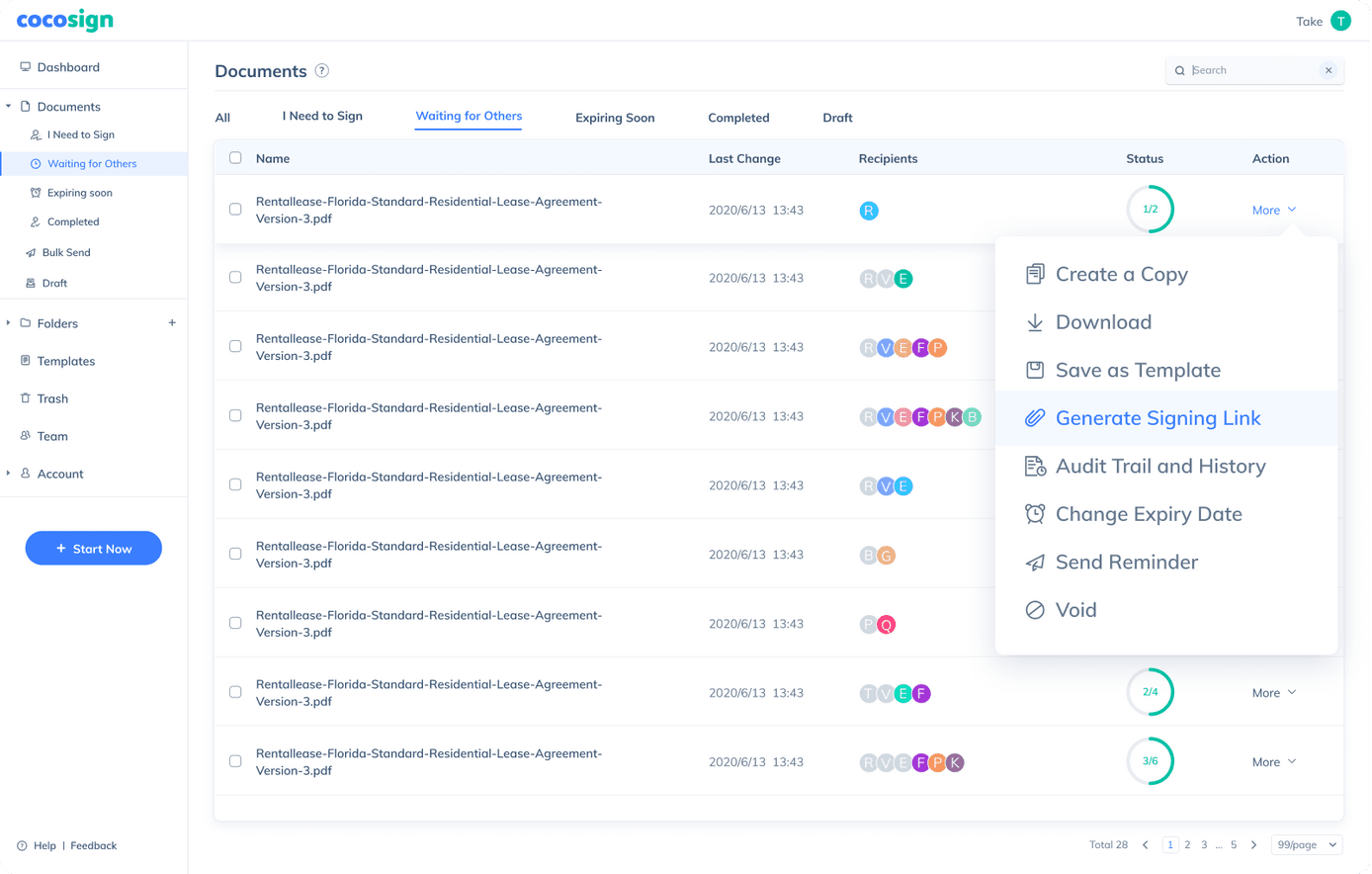Click the Save as Template disk icon

pyautogui.click(x=1035, y=370)
